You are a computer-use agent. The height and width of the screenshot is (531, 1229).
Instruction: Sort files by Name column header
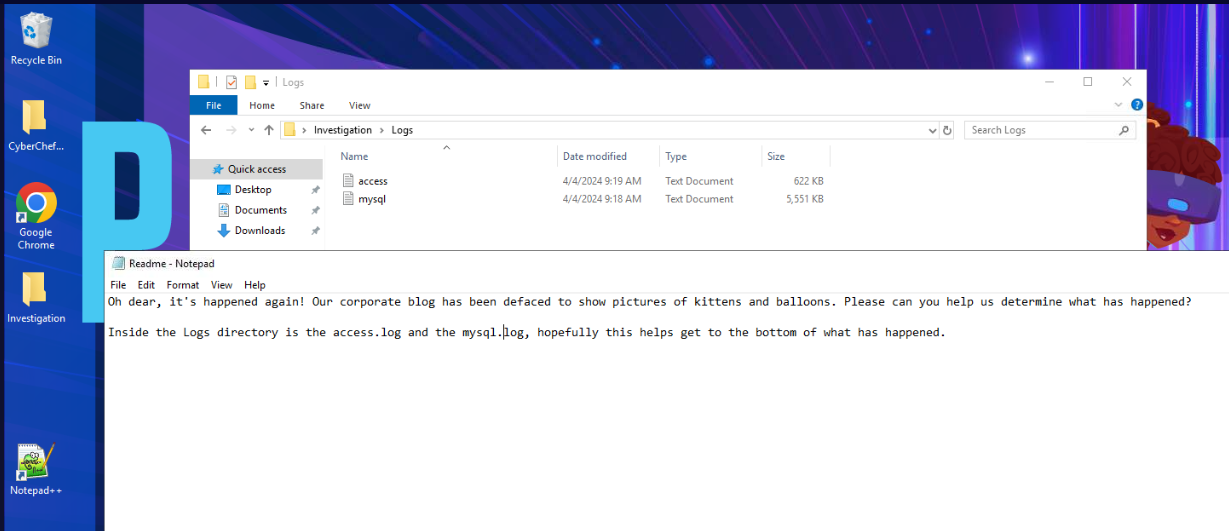(446, 156)
